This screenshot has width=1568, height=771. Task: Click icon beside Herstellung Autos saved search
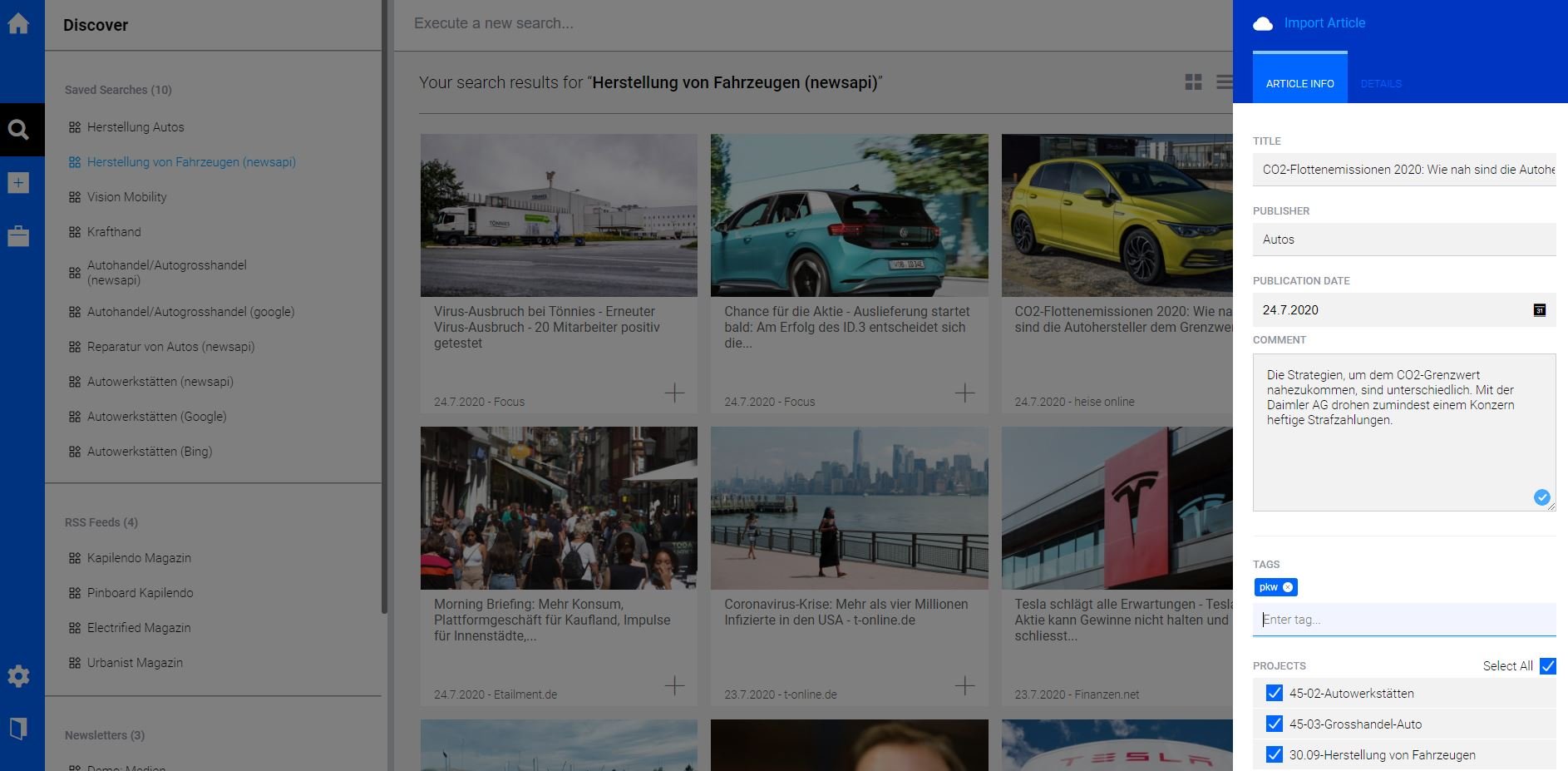75,127
